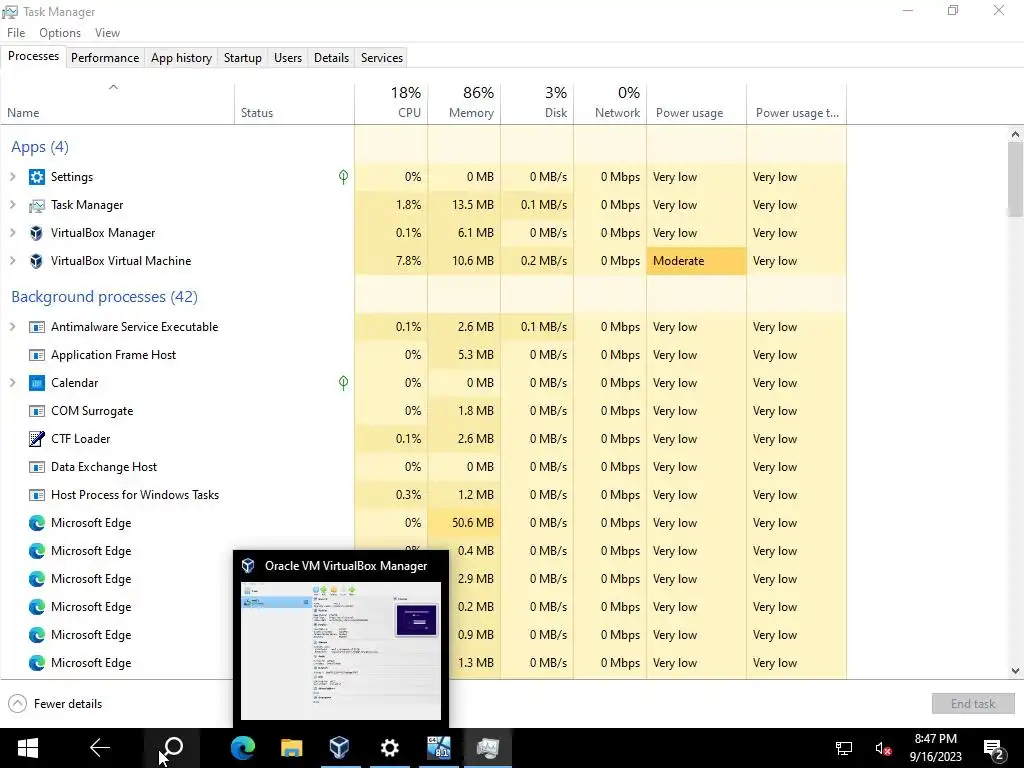Switch to VirtualBox from the taskbar
The height and width of the screenshot is (768, 1024).
[340, 748]
